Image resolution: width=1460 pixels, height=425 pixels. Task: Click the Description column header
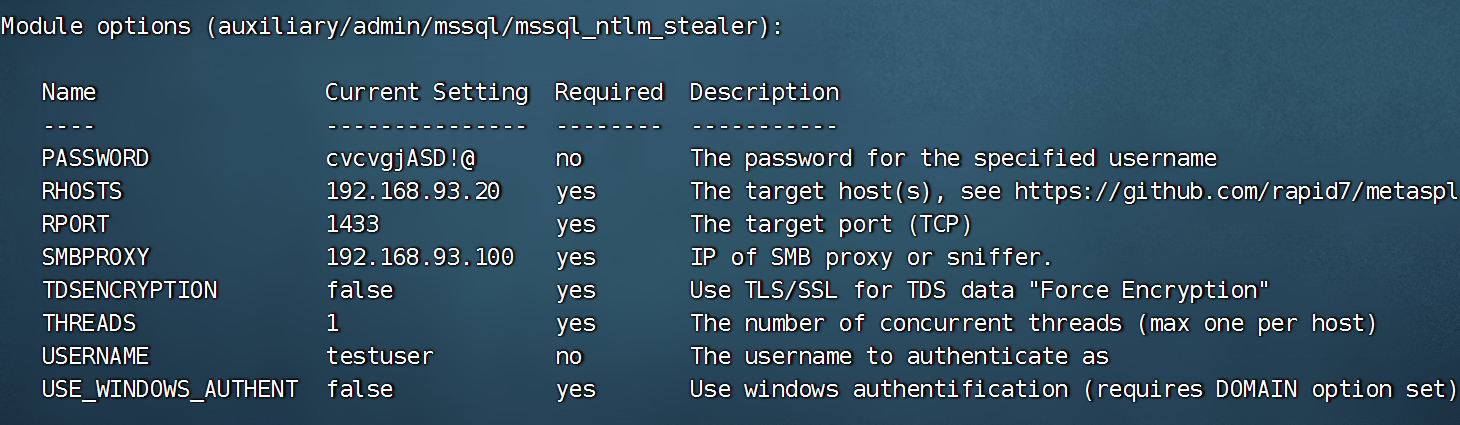click(x=764, y=93)
